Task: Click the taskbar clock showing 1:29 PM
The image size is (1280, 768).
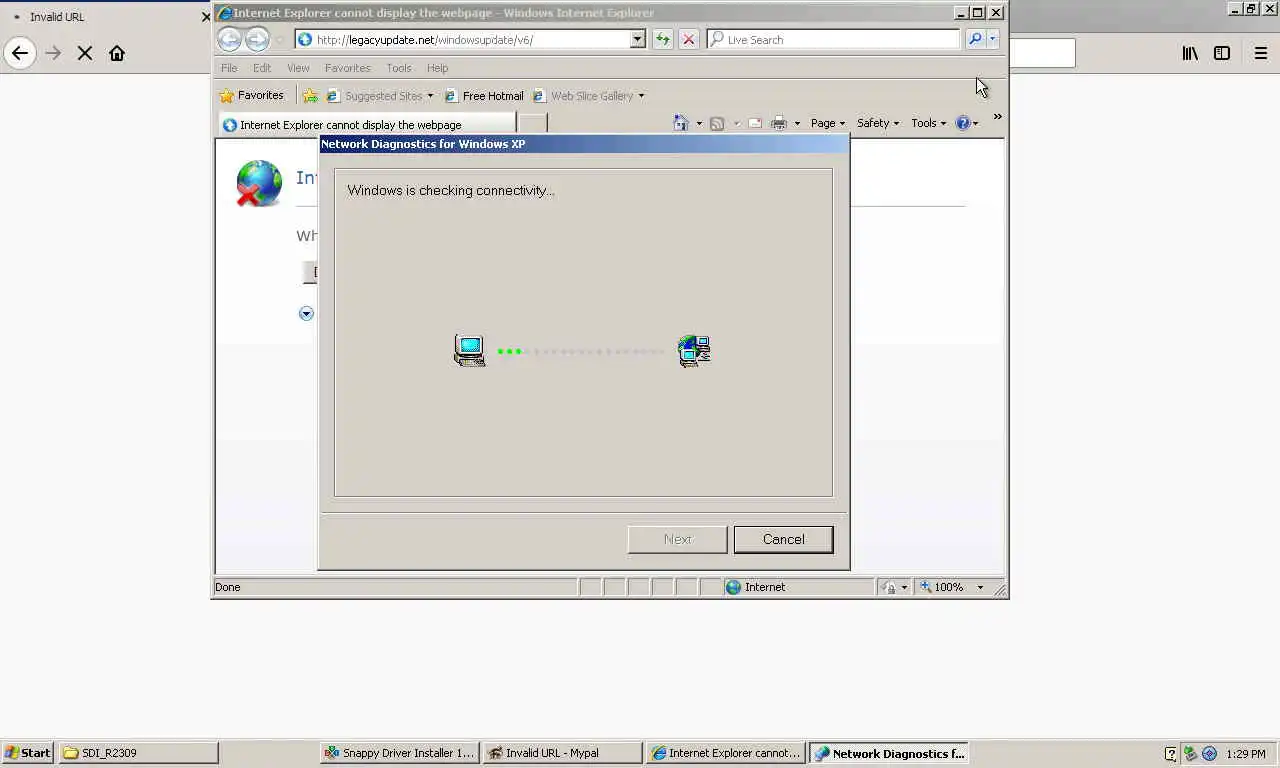Action: [1245, 754]
